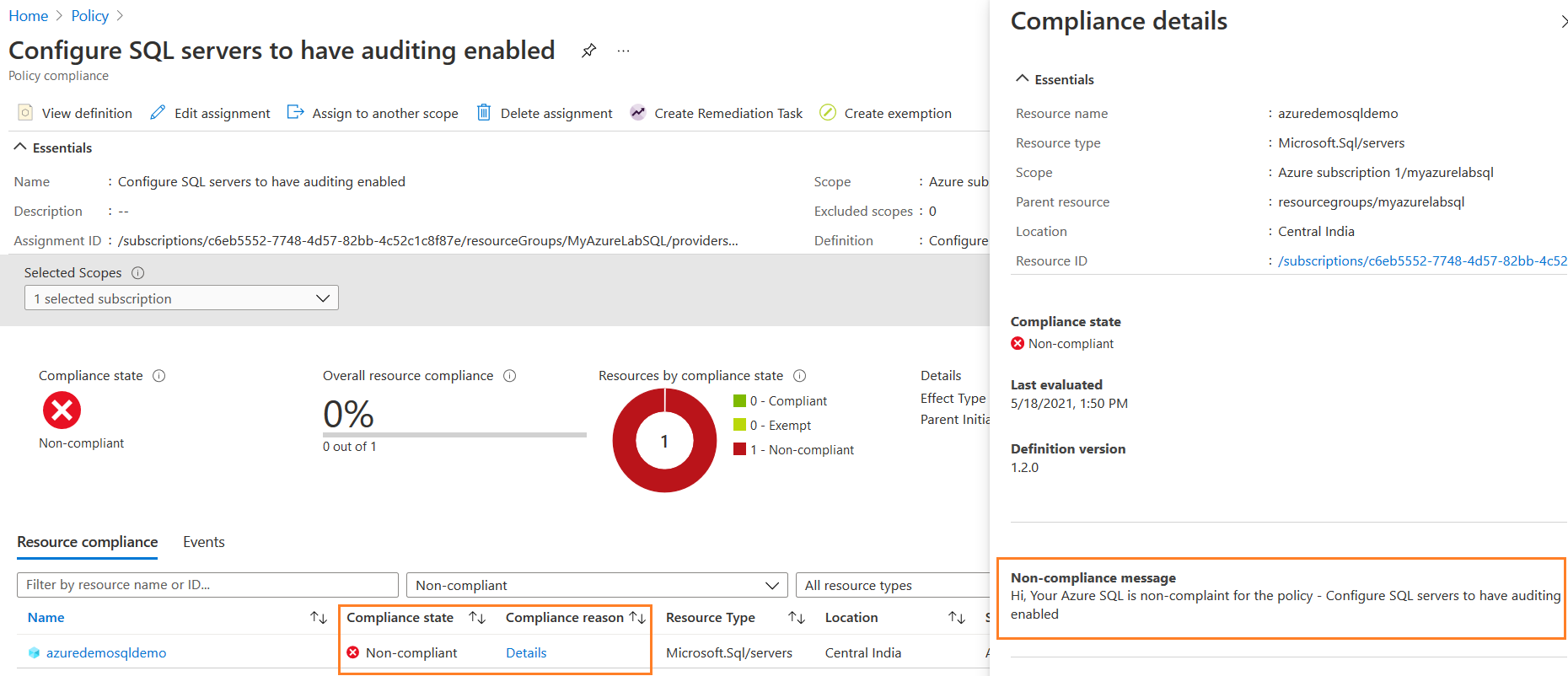The height and width of the screenshot is (676, 1568).
Task: Pin the policy compliance page
Action: click(588, 51)
